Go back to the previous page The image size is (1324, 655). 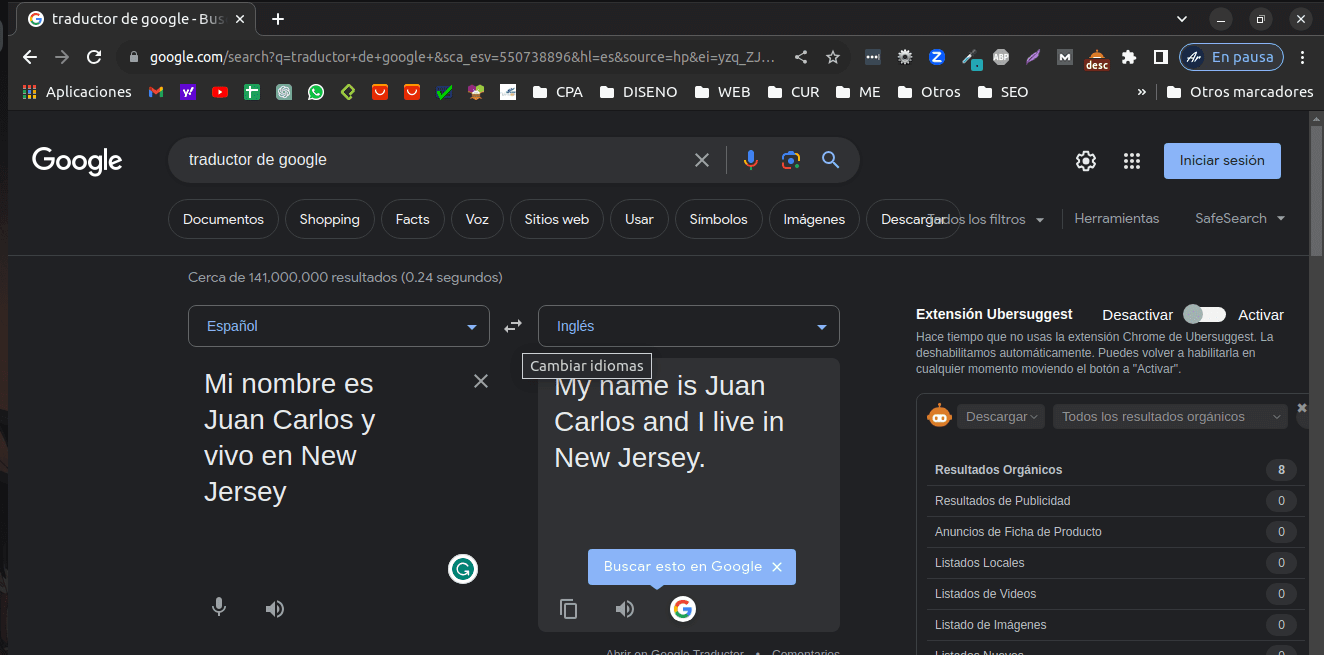point(30,57)
